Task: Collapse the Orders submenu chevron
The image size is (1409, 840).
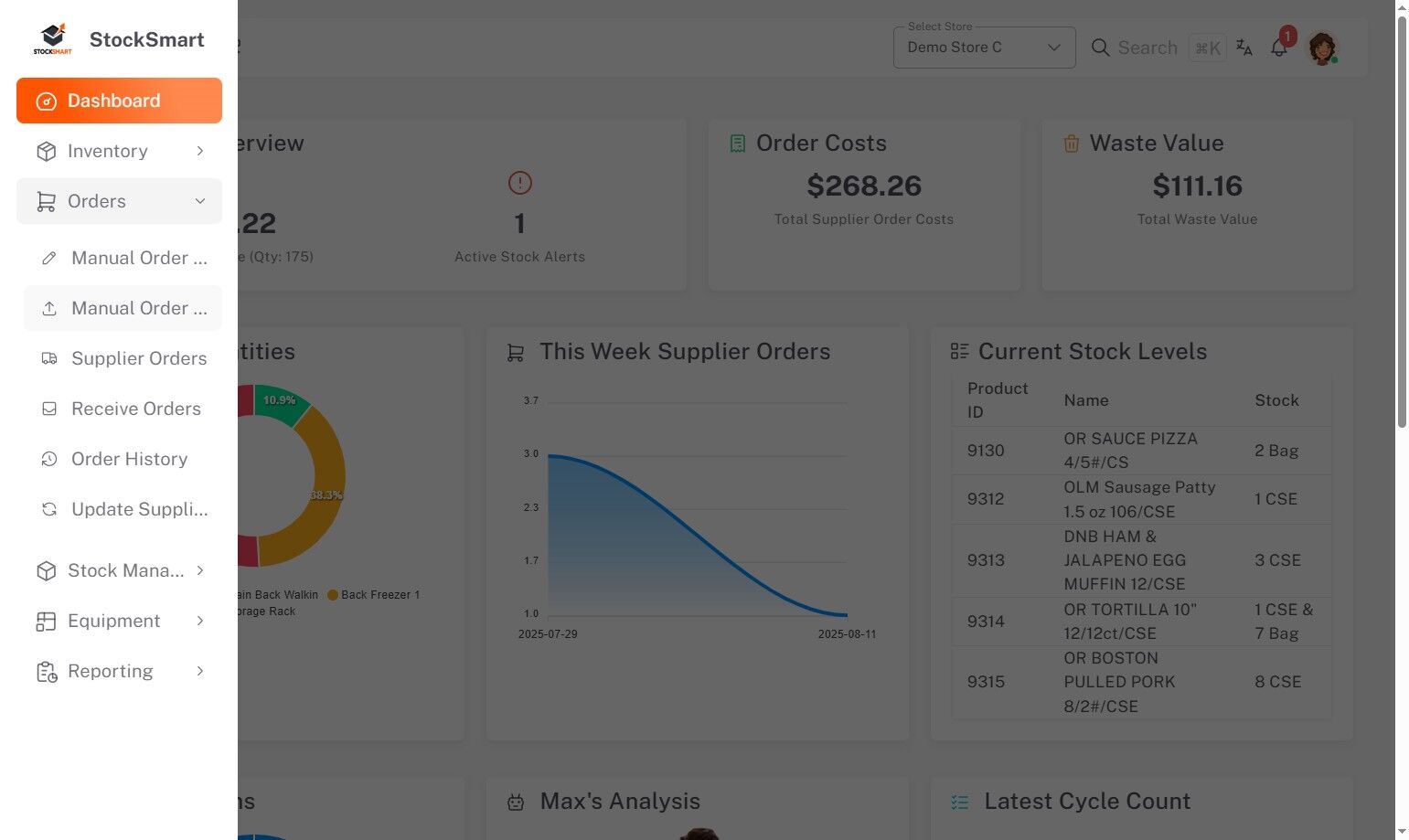Action: pos(200,201)
